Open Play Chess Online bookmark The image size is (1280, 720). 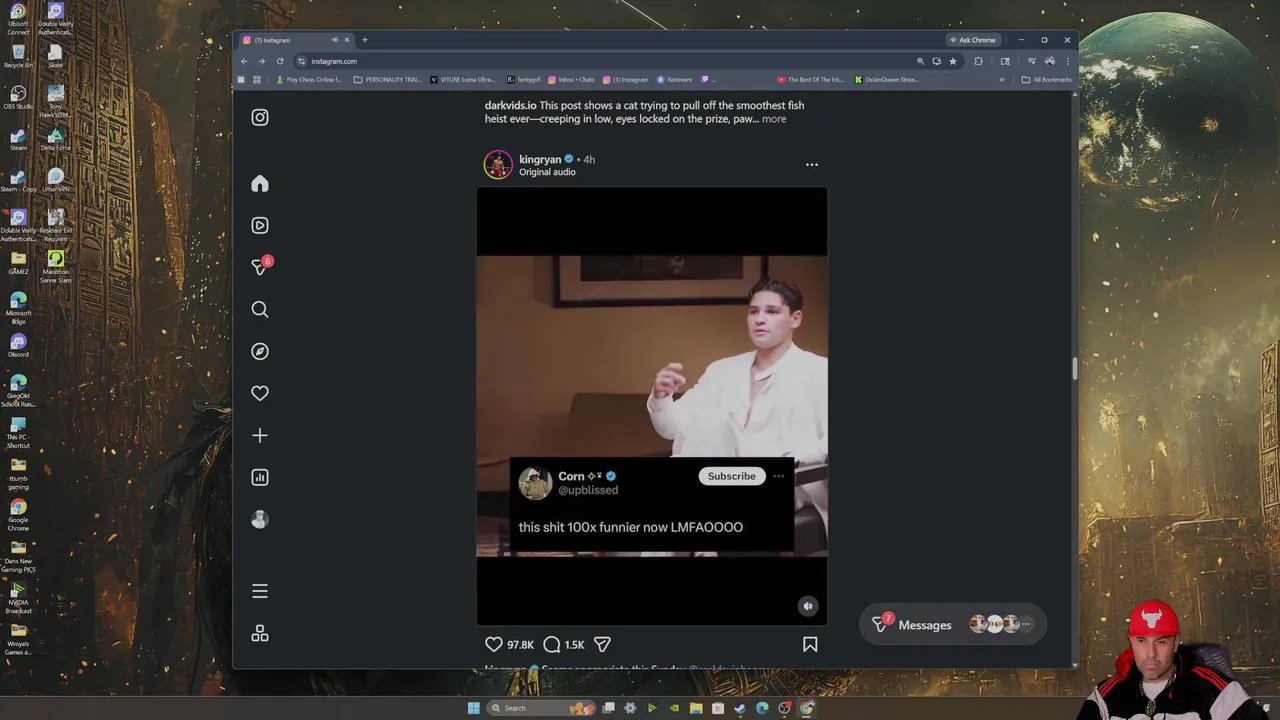tap(309, 80)
